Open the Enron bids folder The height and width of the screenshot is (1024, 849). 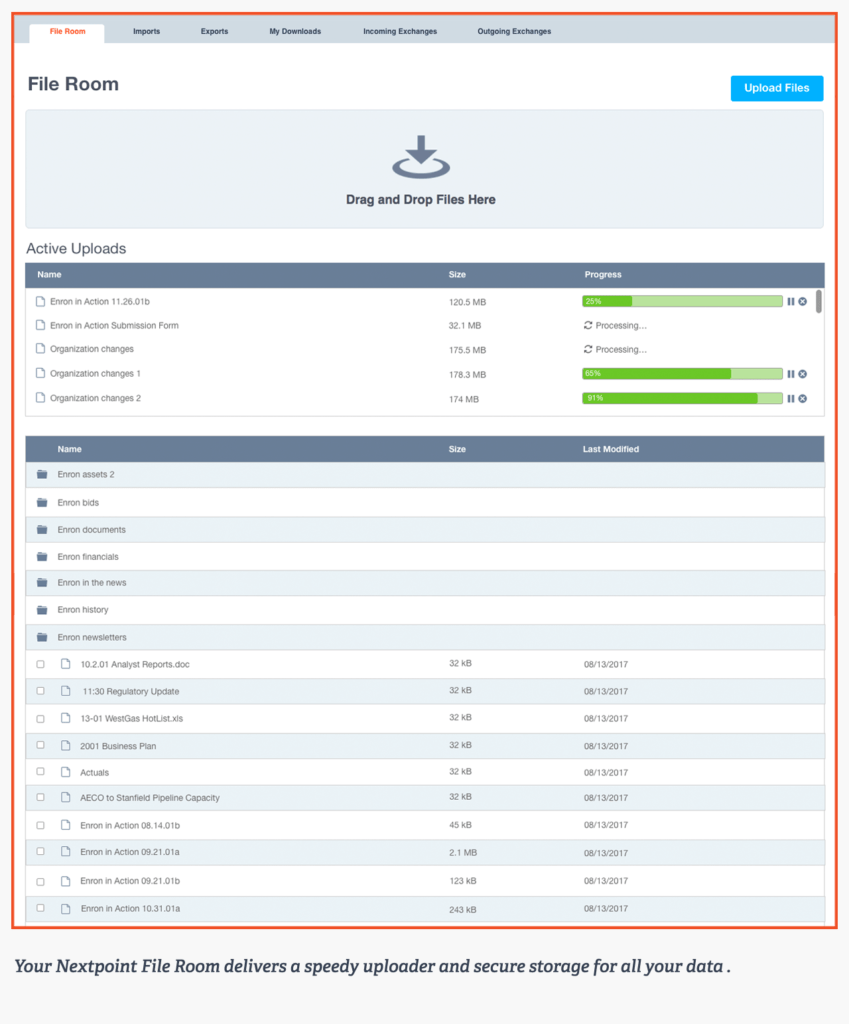tap(78, 503)
